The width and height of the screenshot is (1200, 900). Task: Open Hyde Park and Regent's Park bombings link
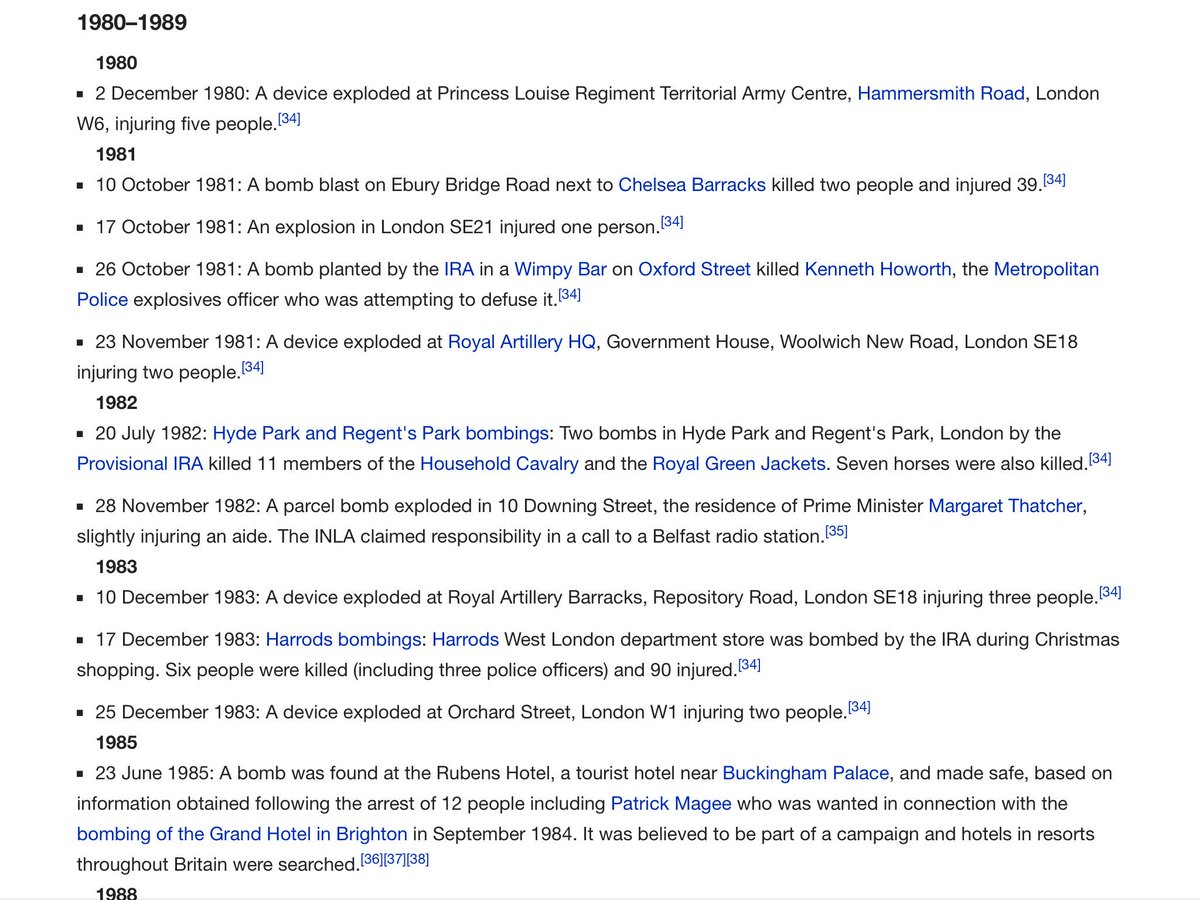(x=381, y=433)
